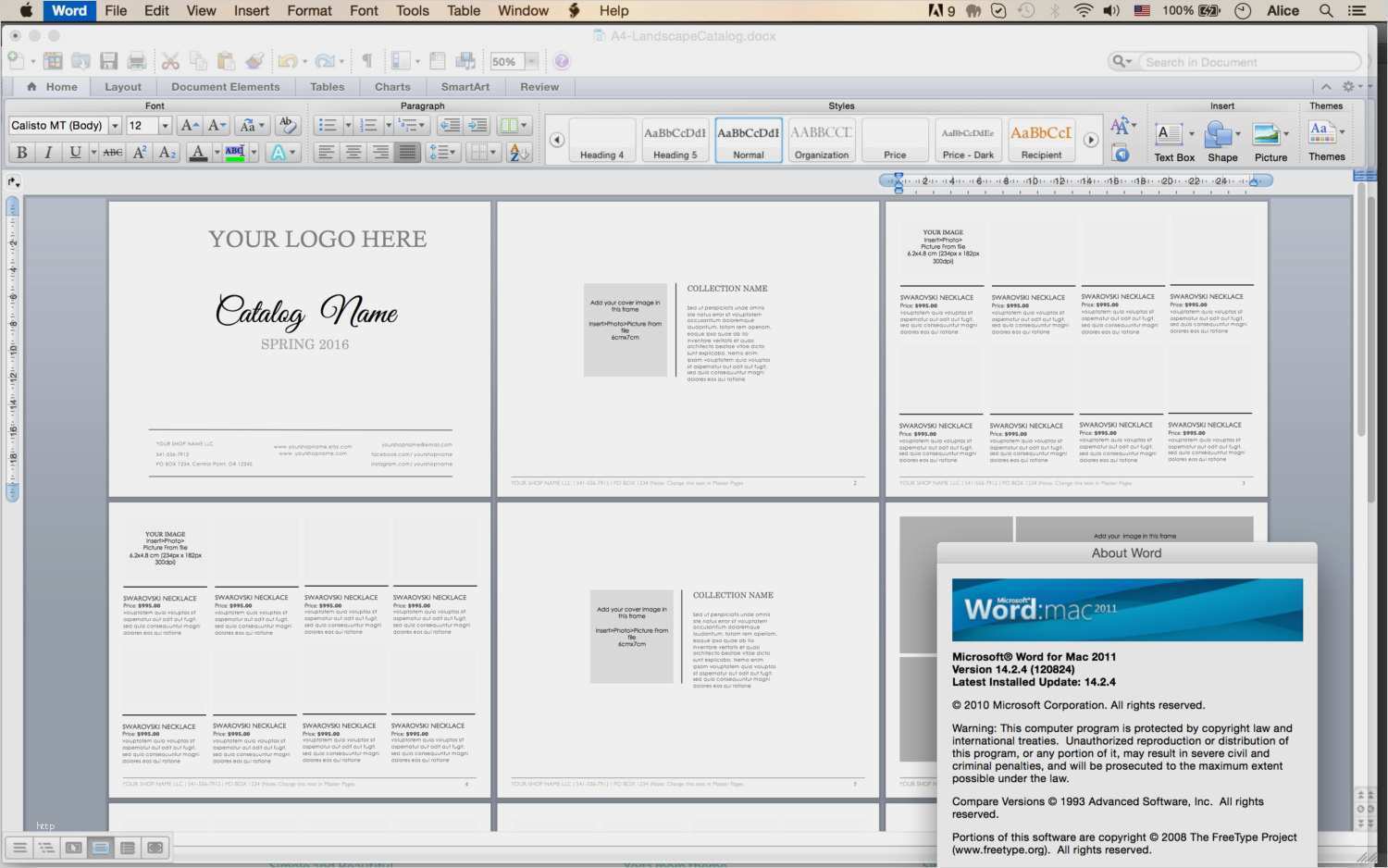1388x868 pixels.
Task: Apply the Organization style
Action: pyautogui.click(x=821, y=141)
